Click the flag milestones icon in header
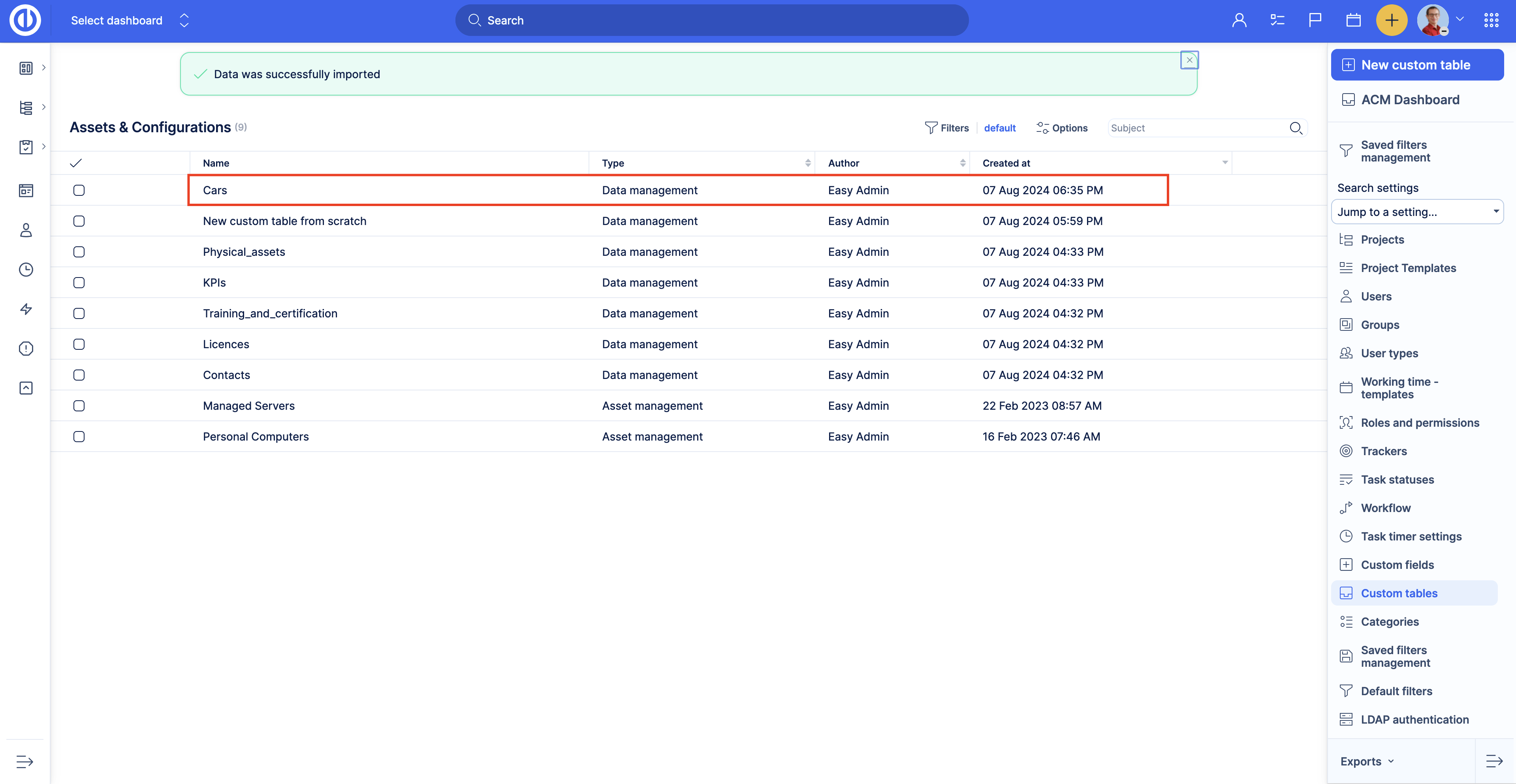 (x=1315, y=21)
